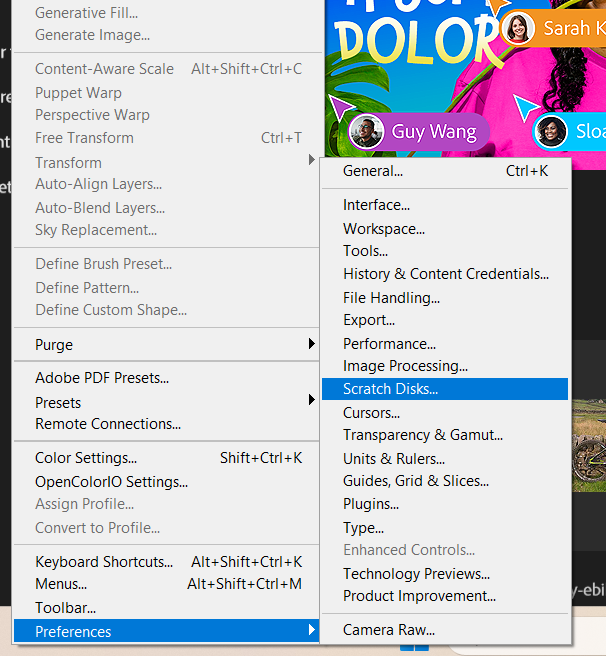The image size is (606, 656).
Task: Expand the Transform submenu arrow
Action: pos(311,159)
